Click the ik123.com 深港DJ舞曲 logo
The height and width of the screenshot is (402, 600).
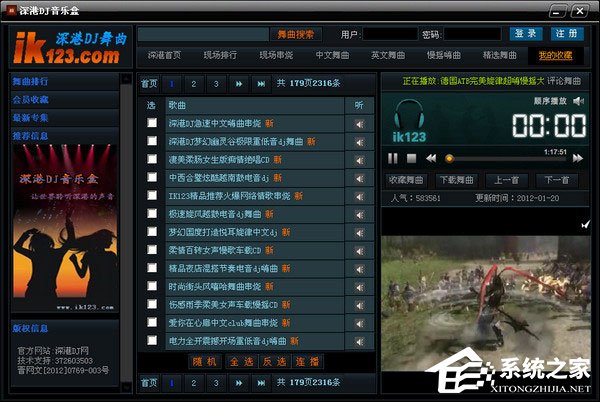pyautogui.click(x=70, y=47)
